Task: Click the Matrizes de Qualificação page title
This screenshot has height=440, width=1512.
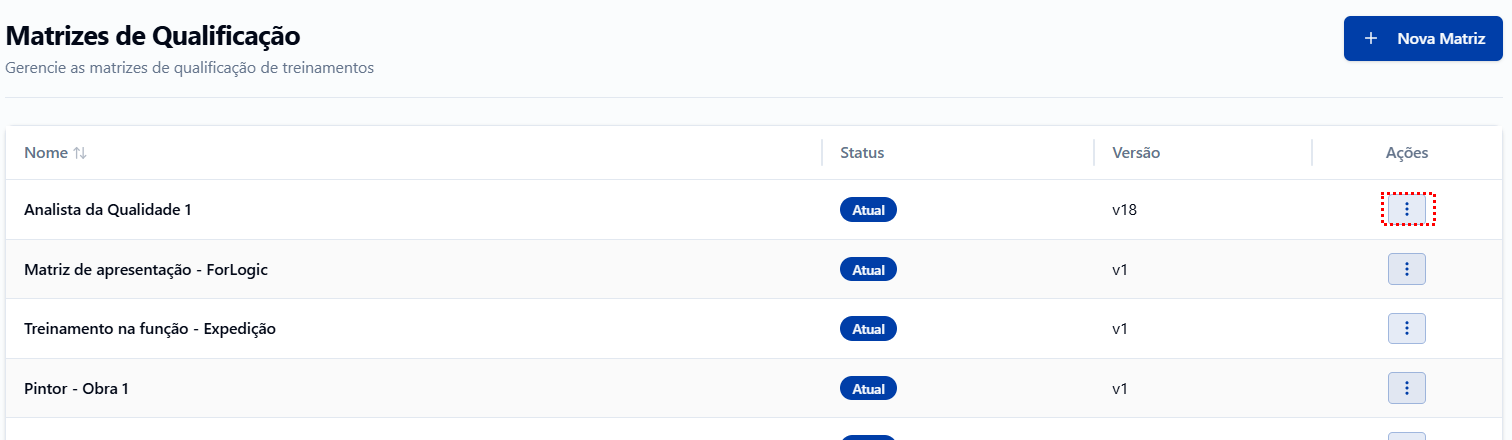Action: 153,37
